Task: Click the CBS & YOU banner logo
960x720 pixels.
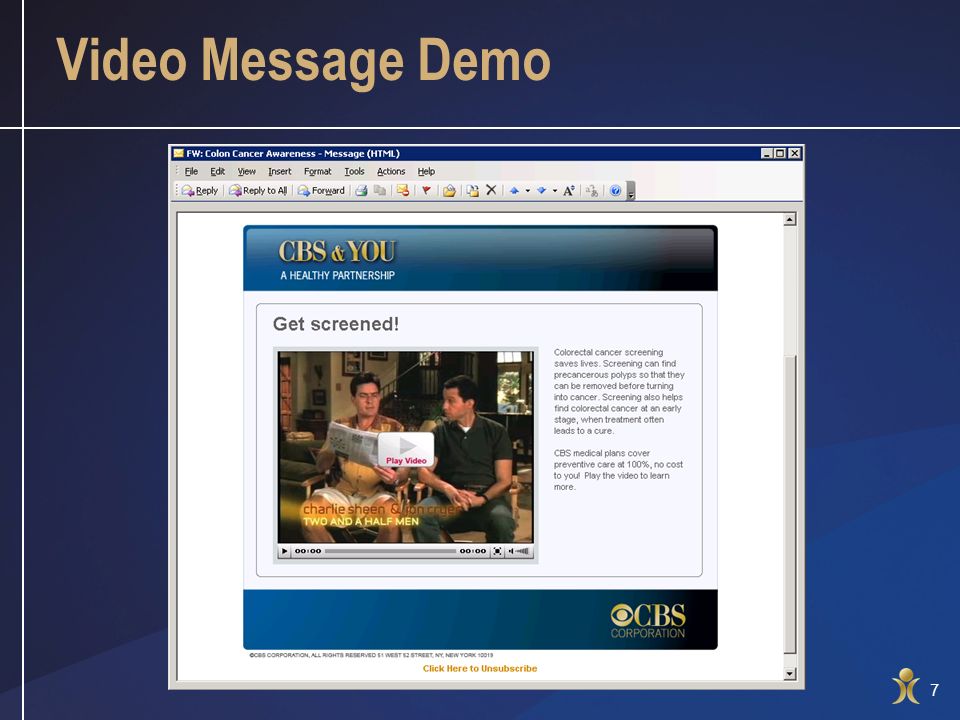Action: pos(337,252)
